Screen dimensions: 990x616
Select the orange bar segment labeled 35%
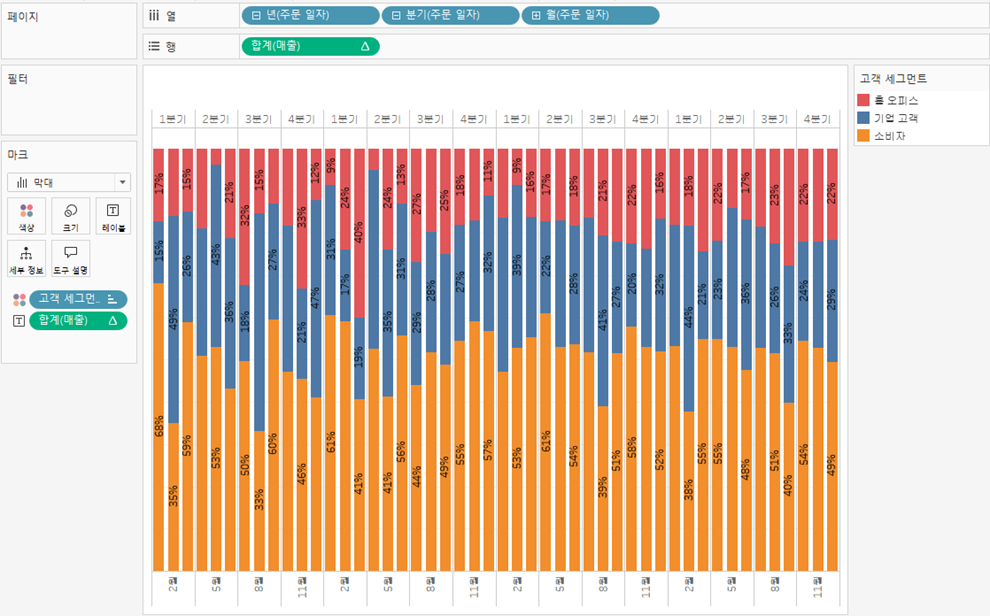click(x=173, y=497)
